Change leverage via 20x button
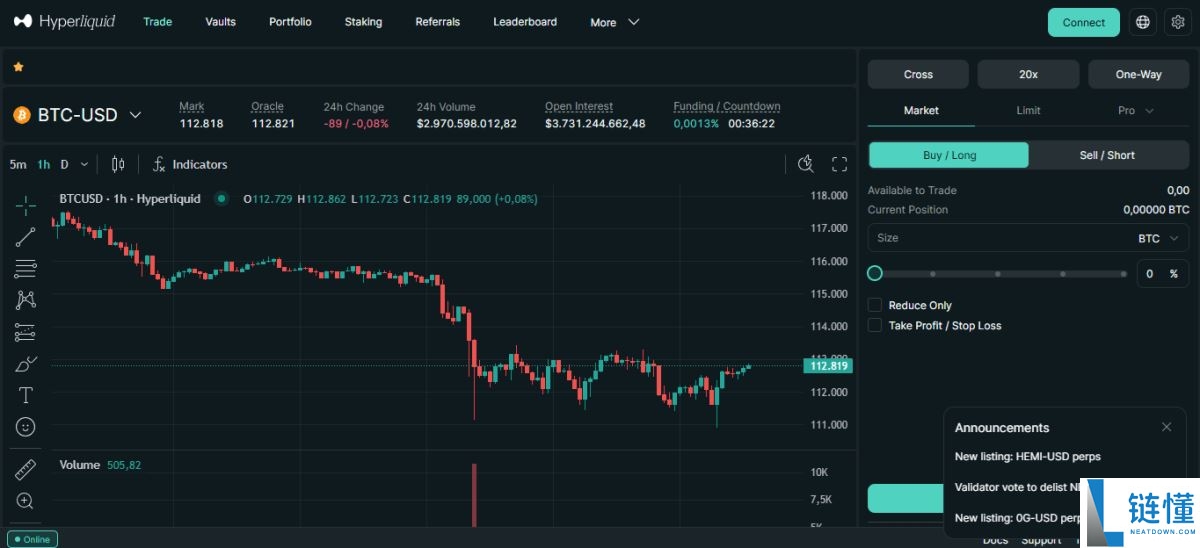The width and height of the screenshot is (1200, 548). [x=1028, y=74]
